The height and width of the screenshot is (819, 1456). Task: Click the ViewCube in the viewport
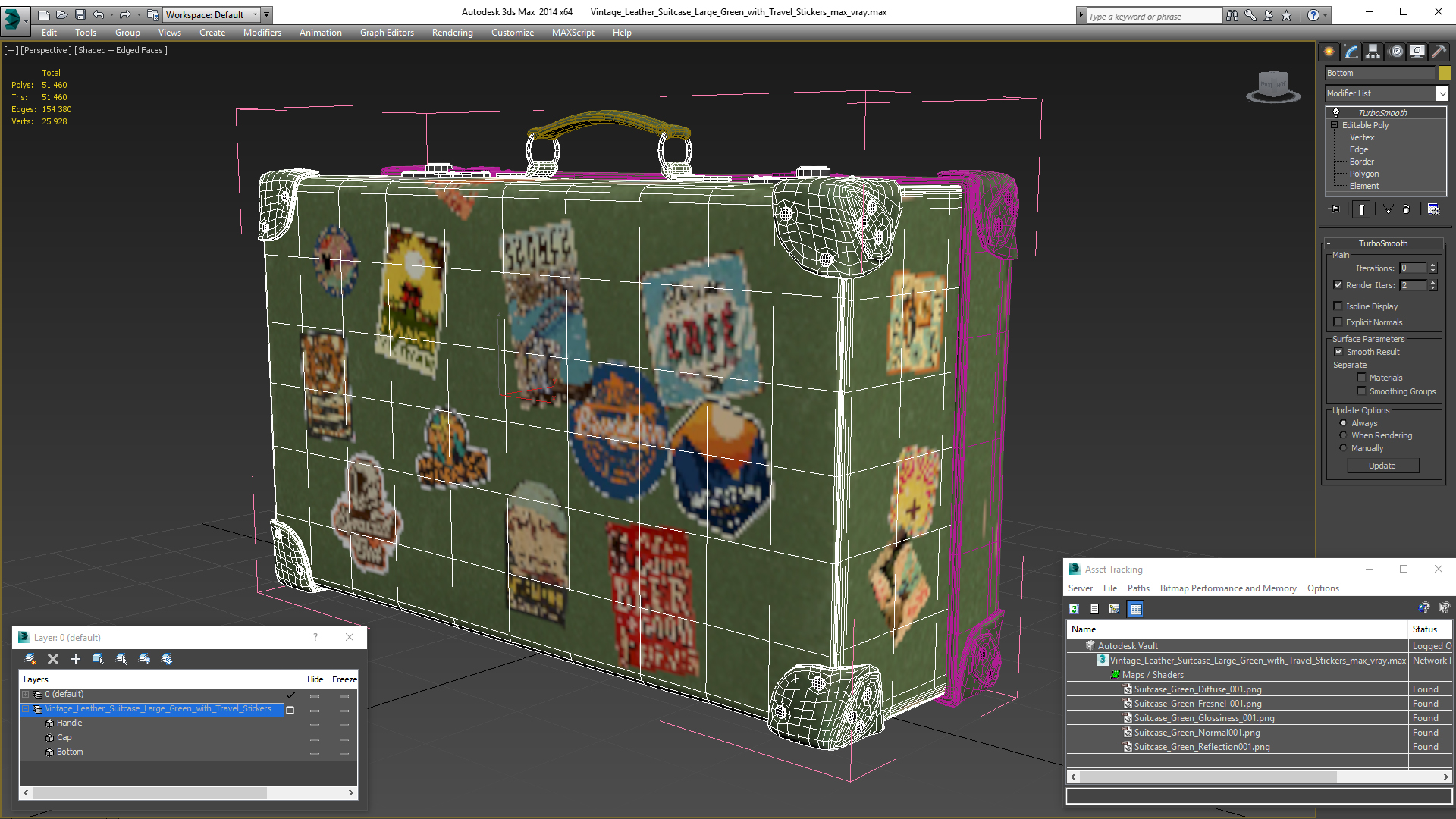point(1273,86)
